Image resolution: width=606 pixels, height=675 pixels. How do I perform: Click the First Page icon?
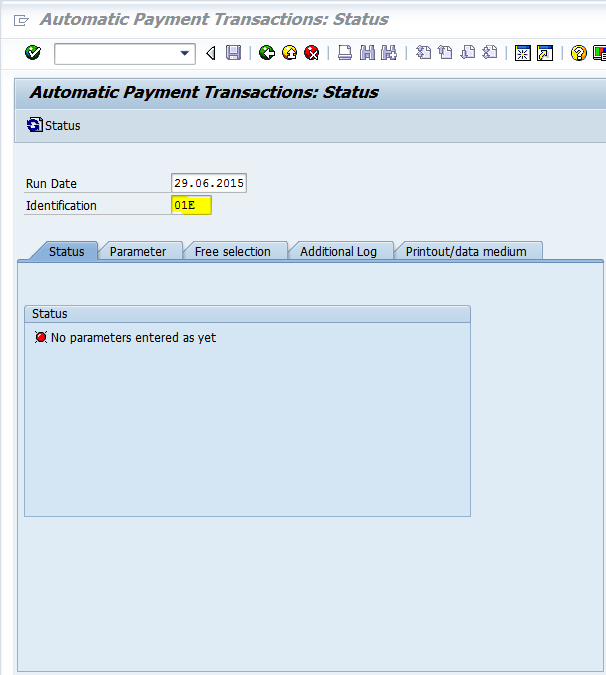[x=423, y=53]
